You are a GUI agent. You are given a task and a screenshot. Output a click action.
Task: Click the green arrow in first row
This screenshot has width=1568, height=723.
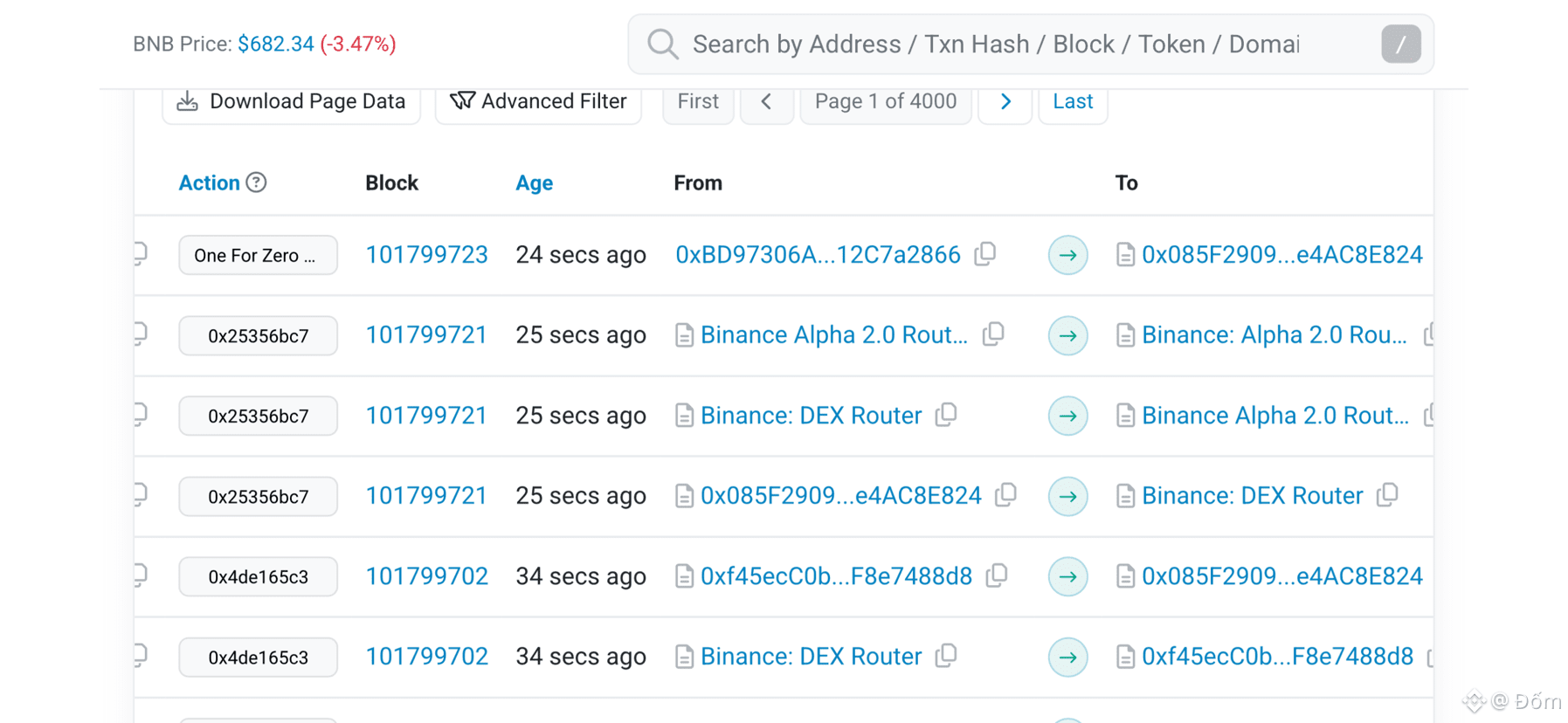tap(1067, 255)
